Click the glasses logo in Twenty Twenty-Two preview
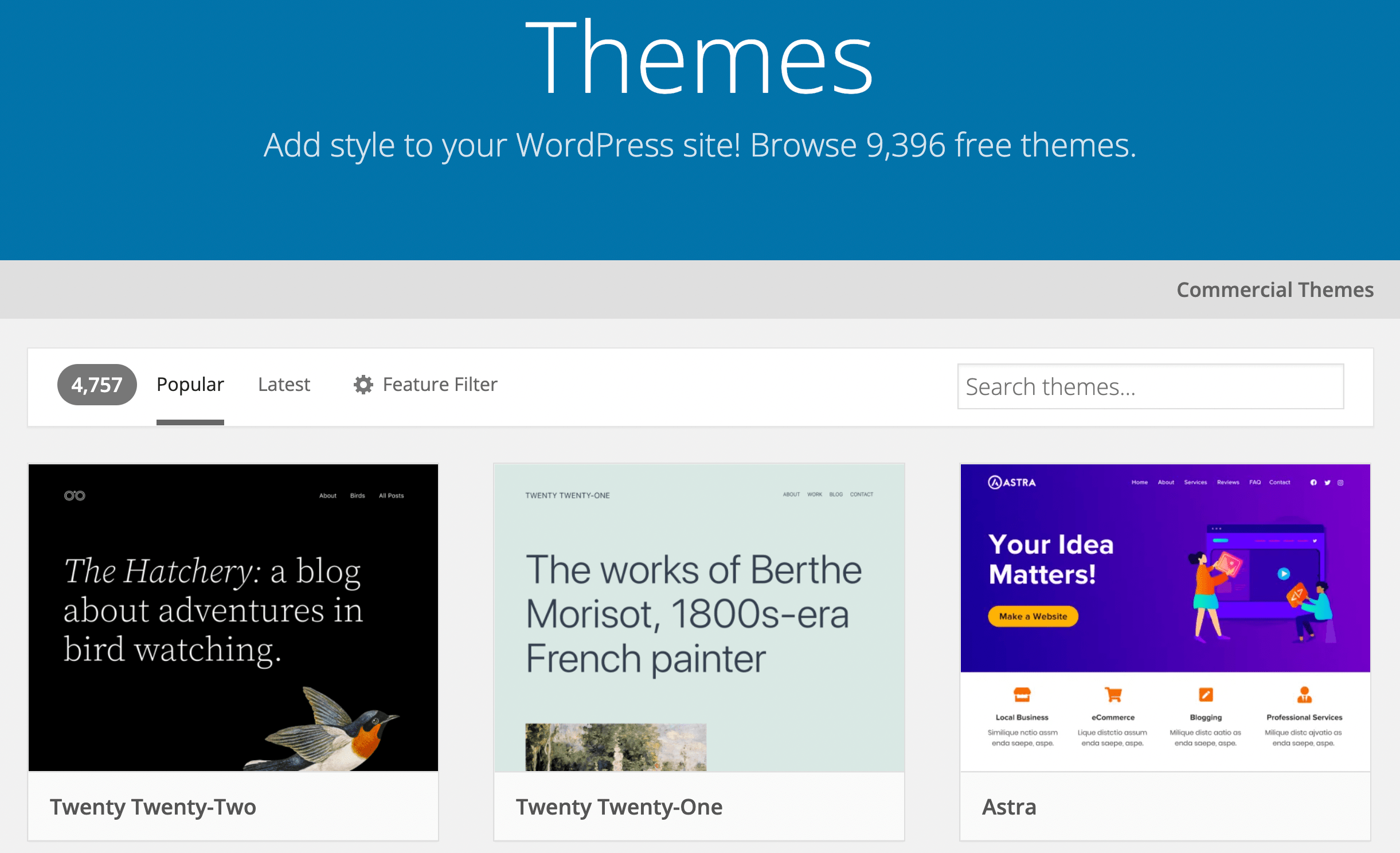Image resolution: width=1400 pixels, height=853 pixels. point(75,495)
